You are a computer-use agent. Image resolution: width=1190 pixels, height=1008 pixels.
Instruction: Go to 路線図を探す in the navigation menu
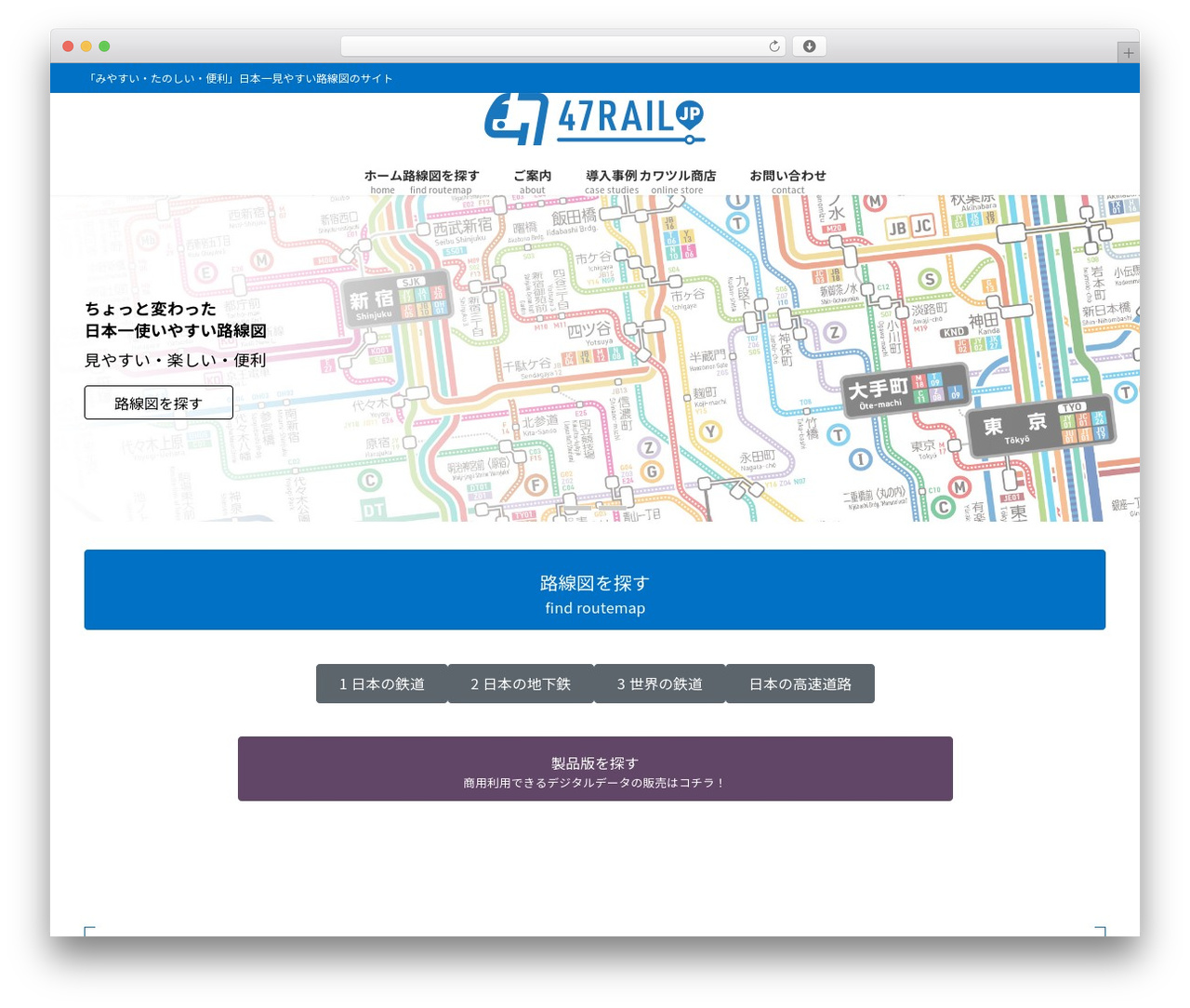coord(442,181)
